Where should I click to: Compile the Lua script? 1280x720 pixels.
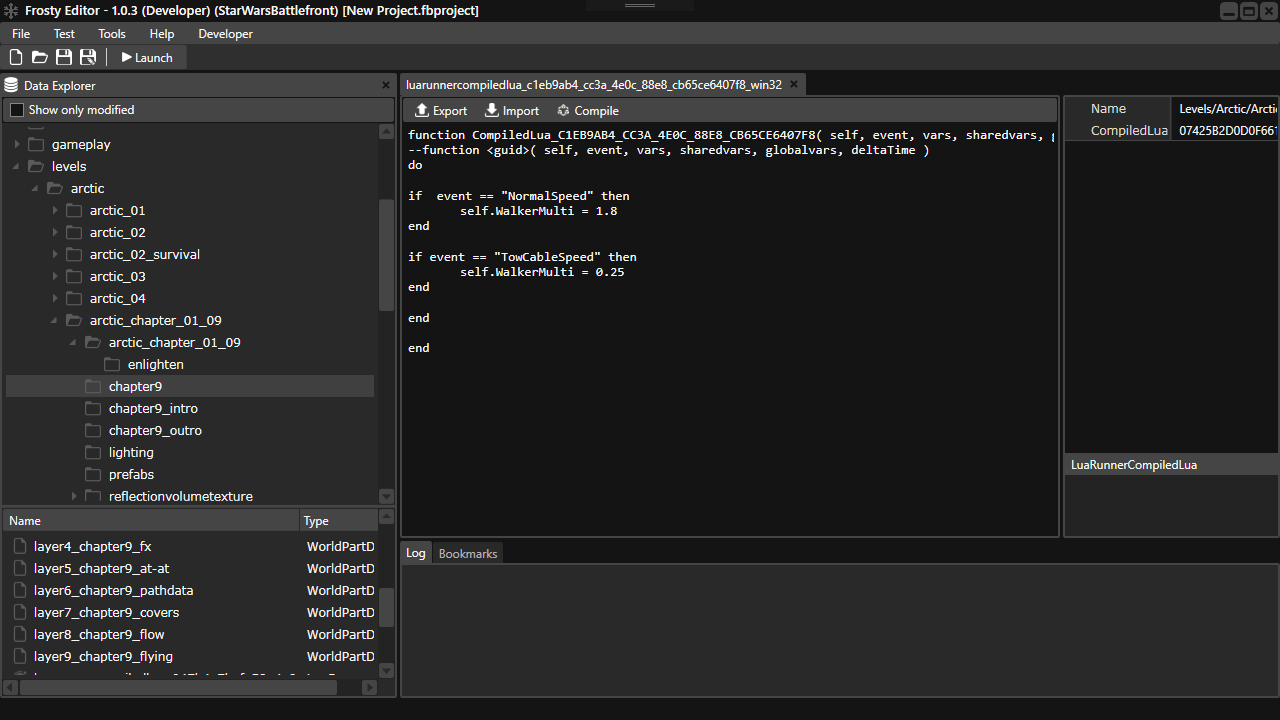pyautogui.click(x=588, y=110)
